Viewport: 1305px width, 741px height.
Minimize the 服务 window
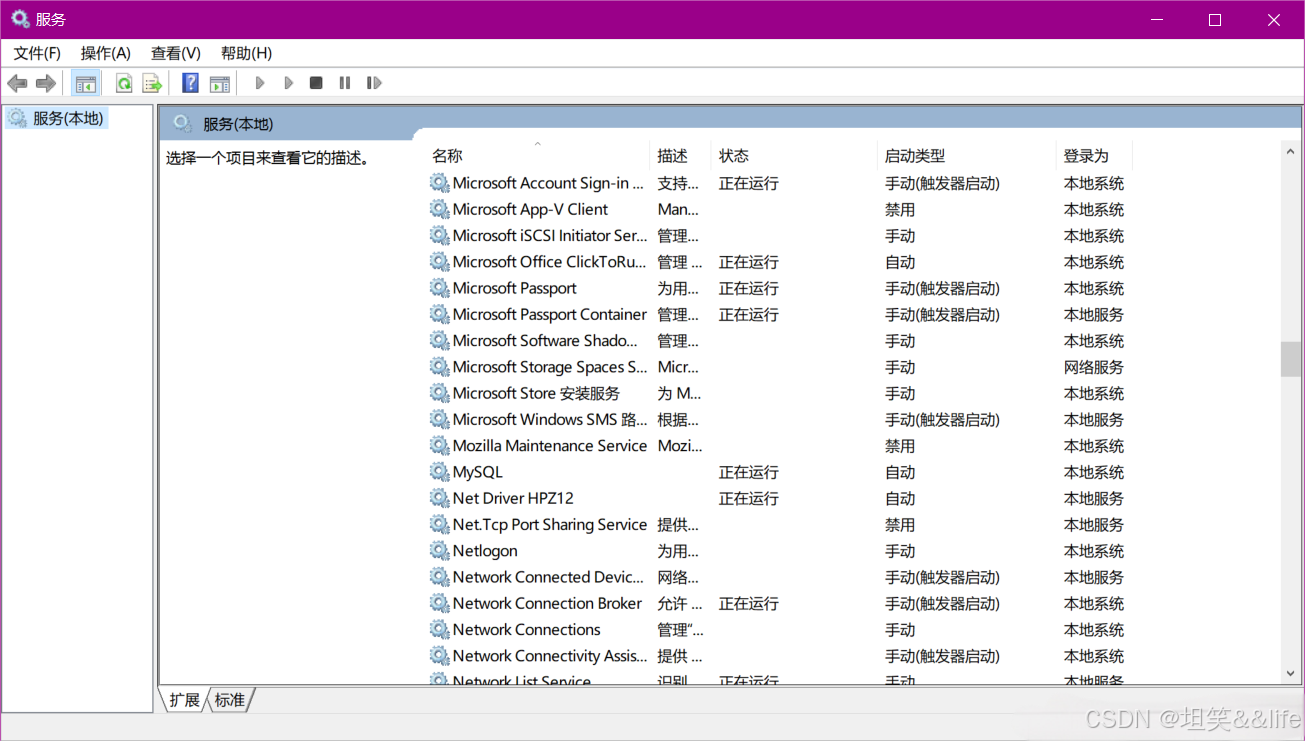tap(1157, 19)
